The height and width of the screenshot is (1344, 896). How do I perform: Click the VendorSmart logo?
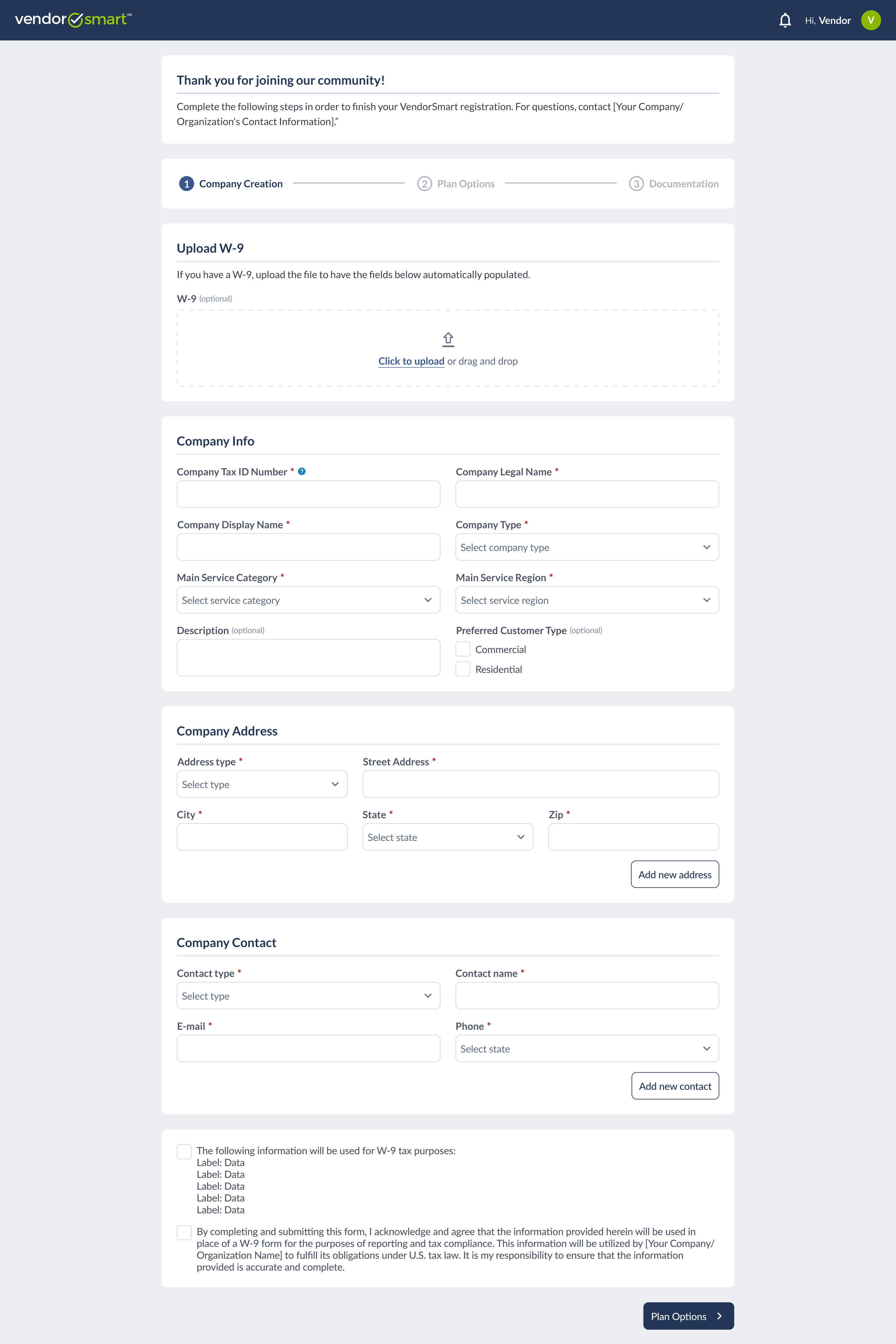[x=73, y=19]
